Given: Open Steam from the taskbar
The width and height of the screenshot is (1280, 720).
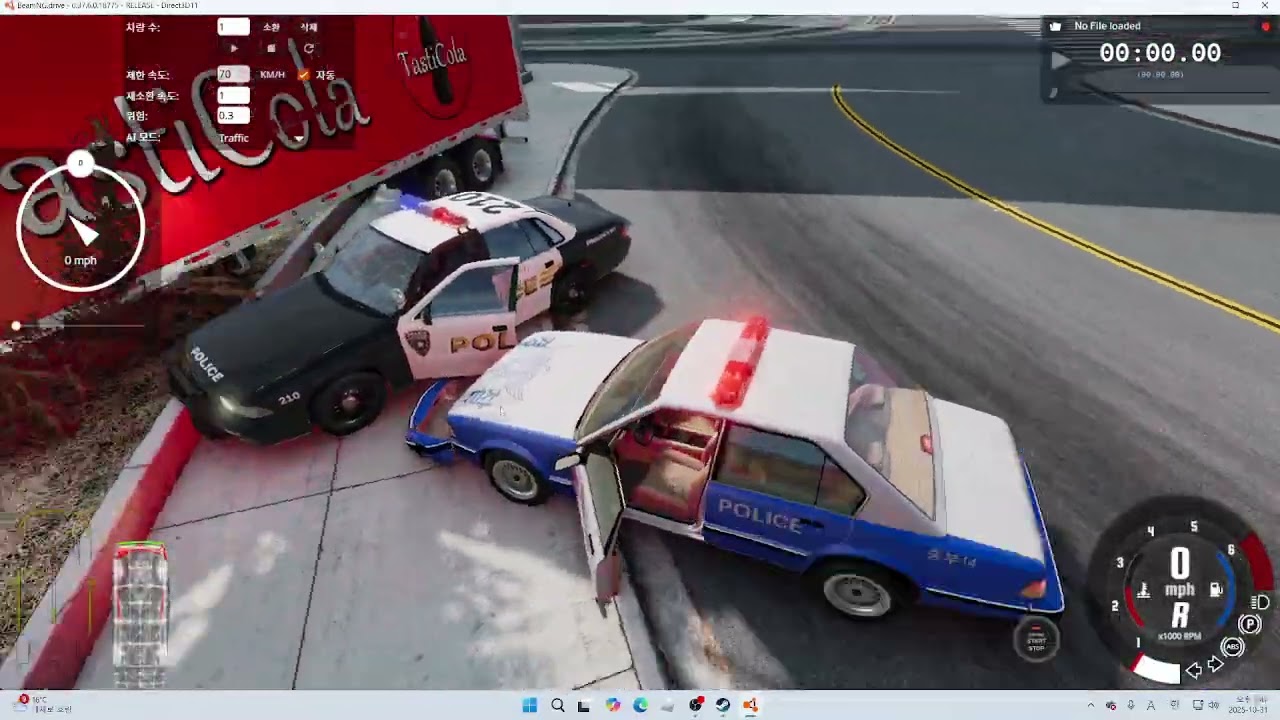Looking at the screenshot, I should [x=723, y=705].
